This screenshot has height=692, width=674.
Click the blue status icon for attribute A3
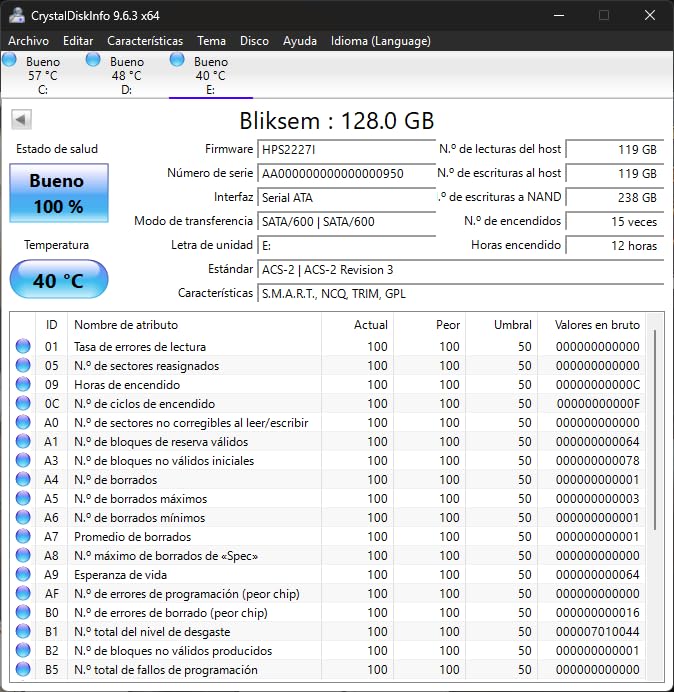[23, 460]
